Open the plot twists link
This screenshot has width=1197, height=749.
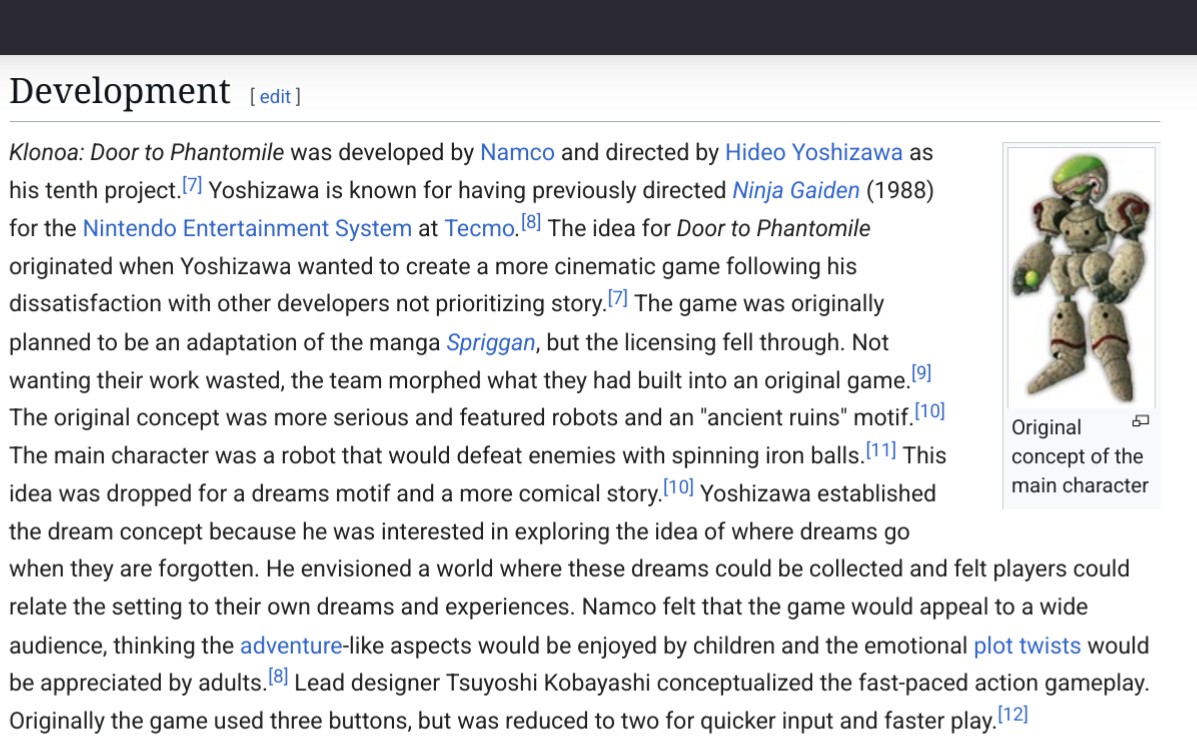pos(1027,646)
